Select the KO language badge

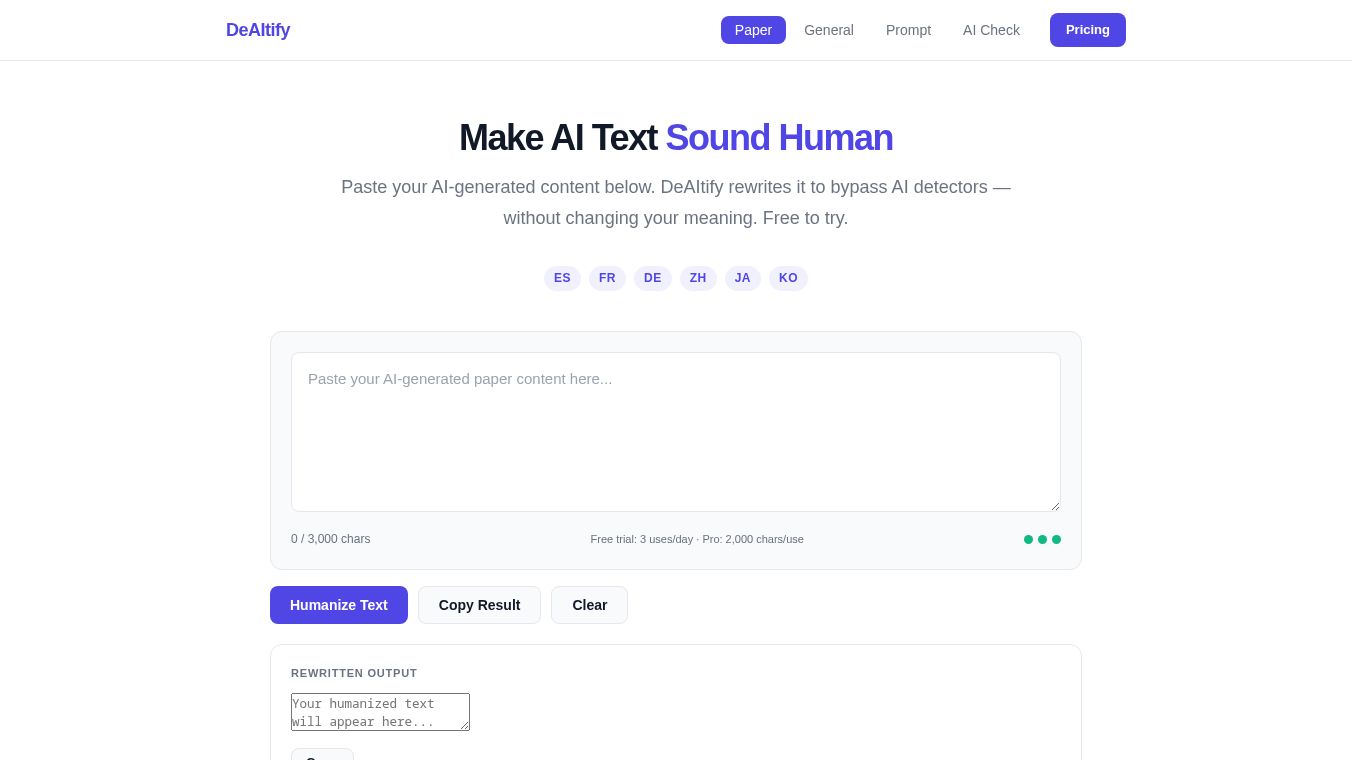pyautogui.click(x=788, y=278)
